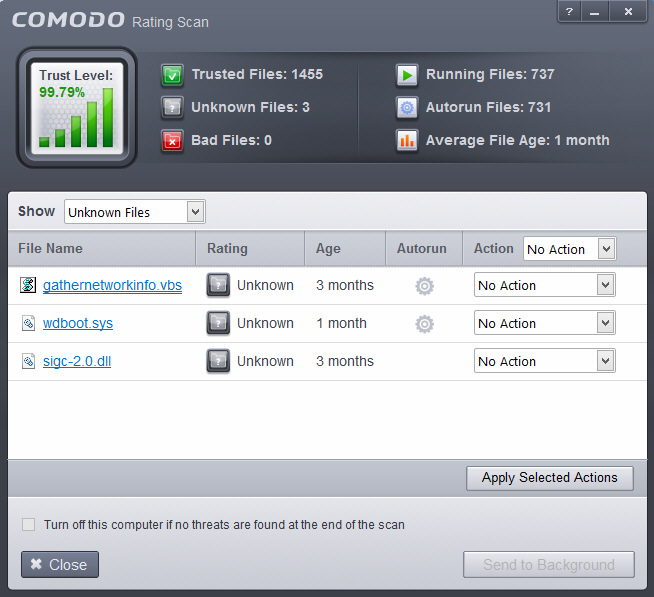This screenshot has height=597, width=654.
Task: Click the Close button at the bottom
Action: pos(60,564)
